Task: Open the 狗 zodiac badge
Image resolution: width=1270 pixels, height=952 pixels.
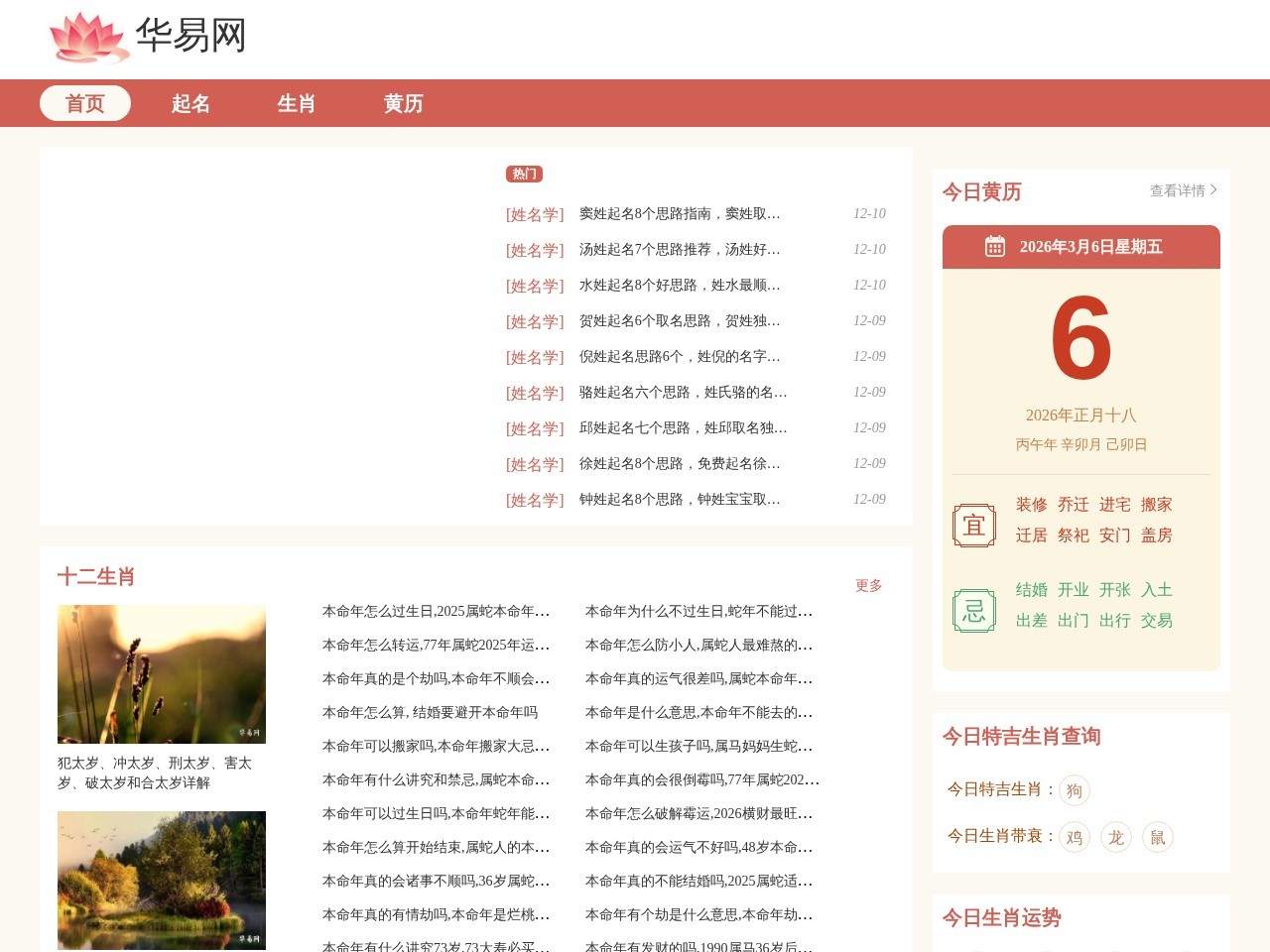Action: point(1073,790)
